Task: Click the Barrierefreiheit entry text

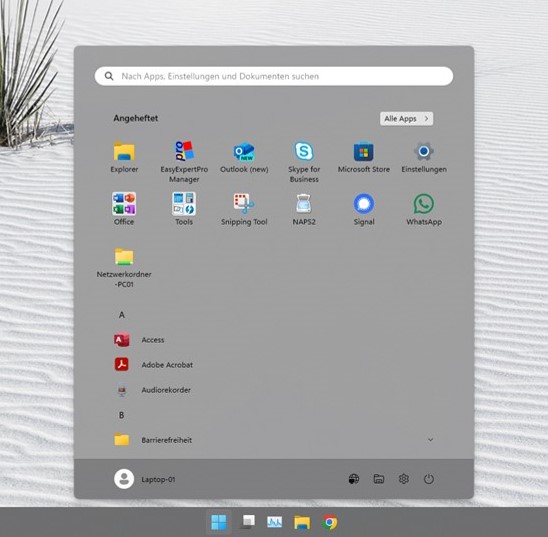Action: tap(167, 440)
